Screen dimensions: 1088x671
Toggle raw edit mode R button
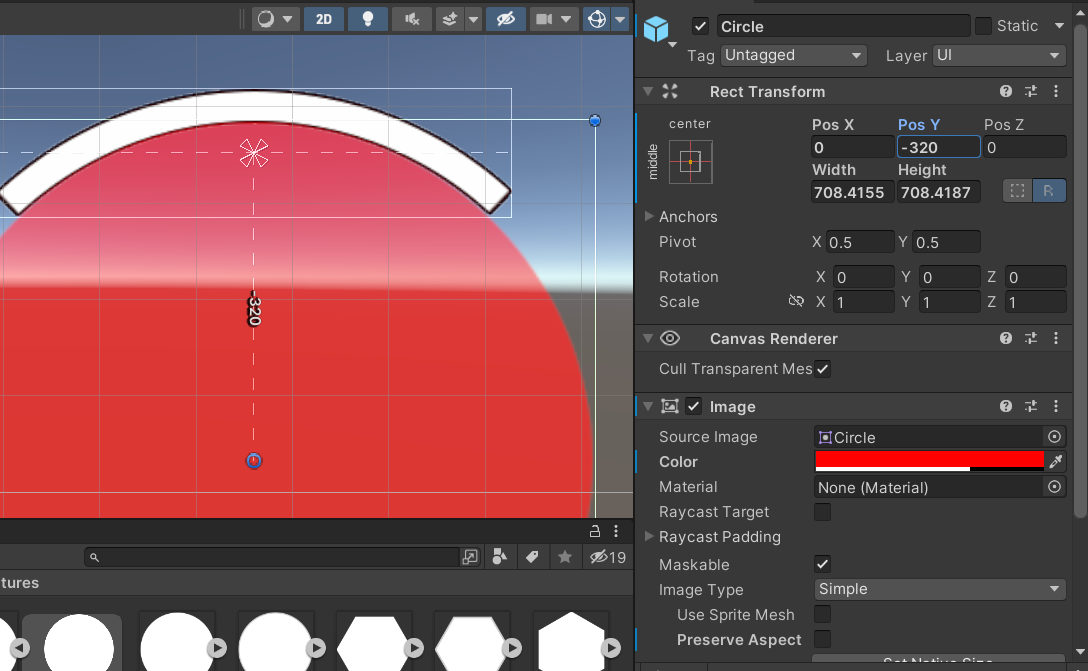(1048, 191)
